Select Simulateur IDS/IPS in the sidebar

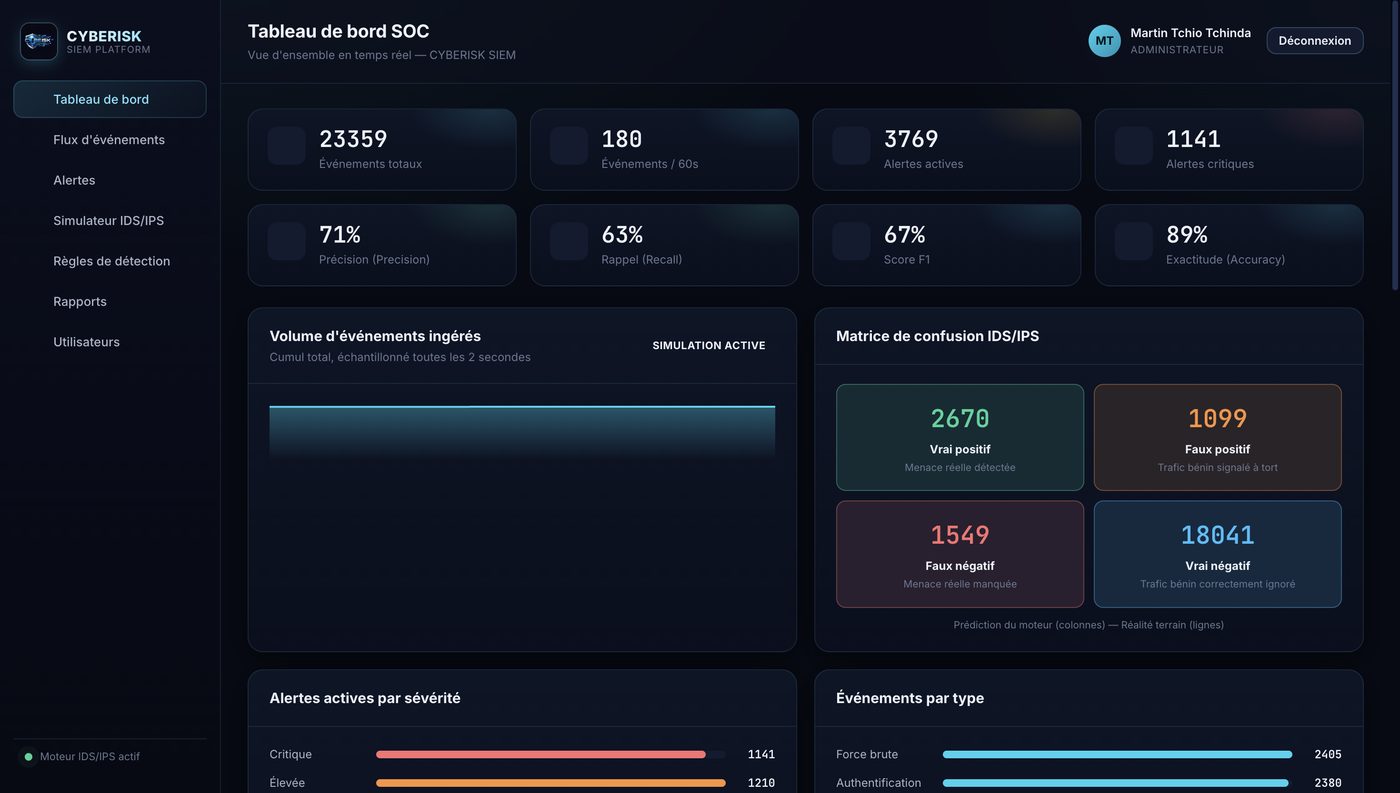pos(110,221)
